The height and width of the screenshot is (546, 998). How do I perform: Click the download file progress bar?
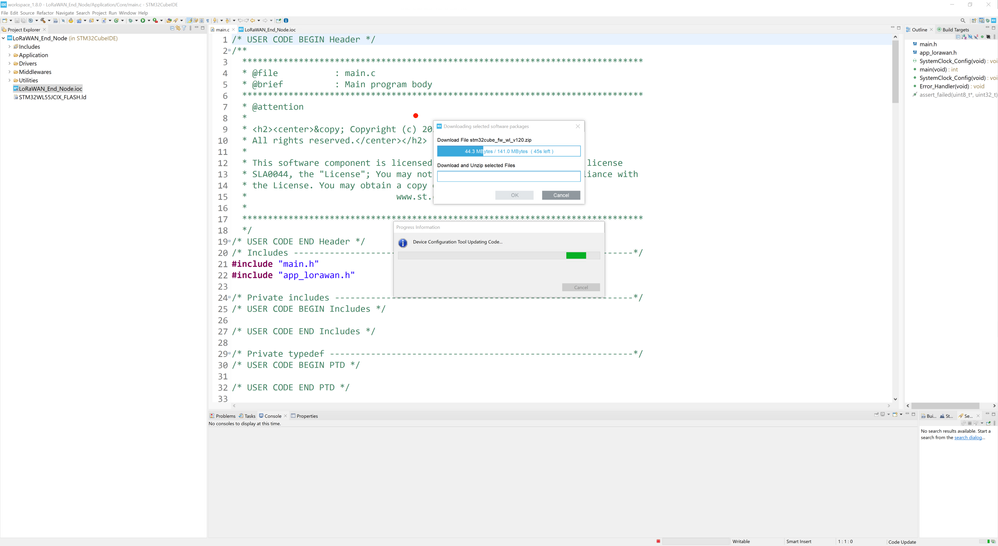tap(509, 151)
